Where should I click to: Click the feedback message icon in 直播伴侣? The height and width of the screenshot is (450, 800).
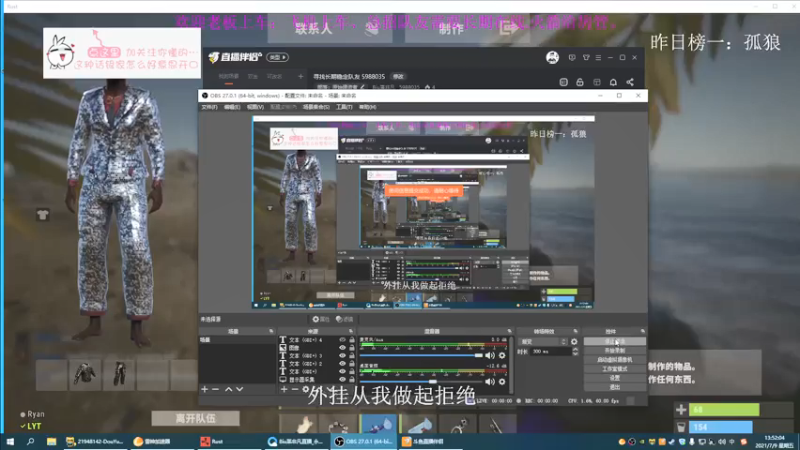click(x=572, y=58)
